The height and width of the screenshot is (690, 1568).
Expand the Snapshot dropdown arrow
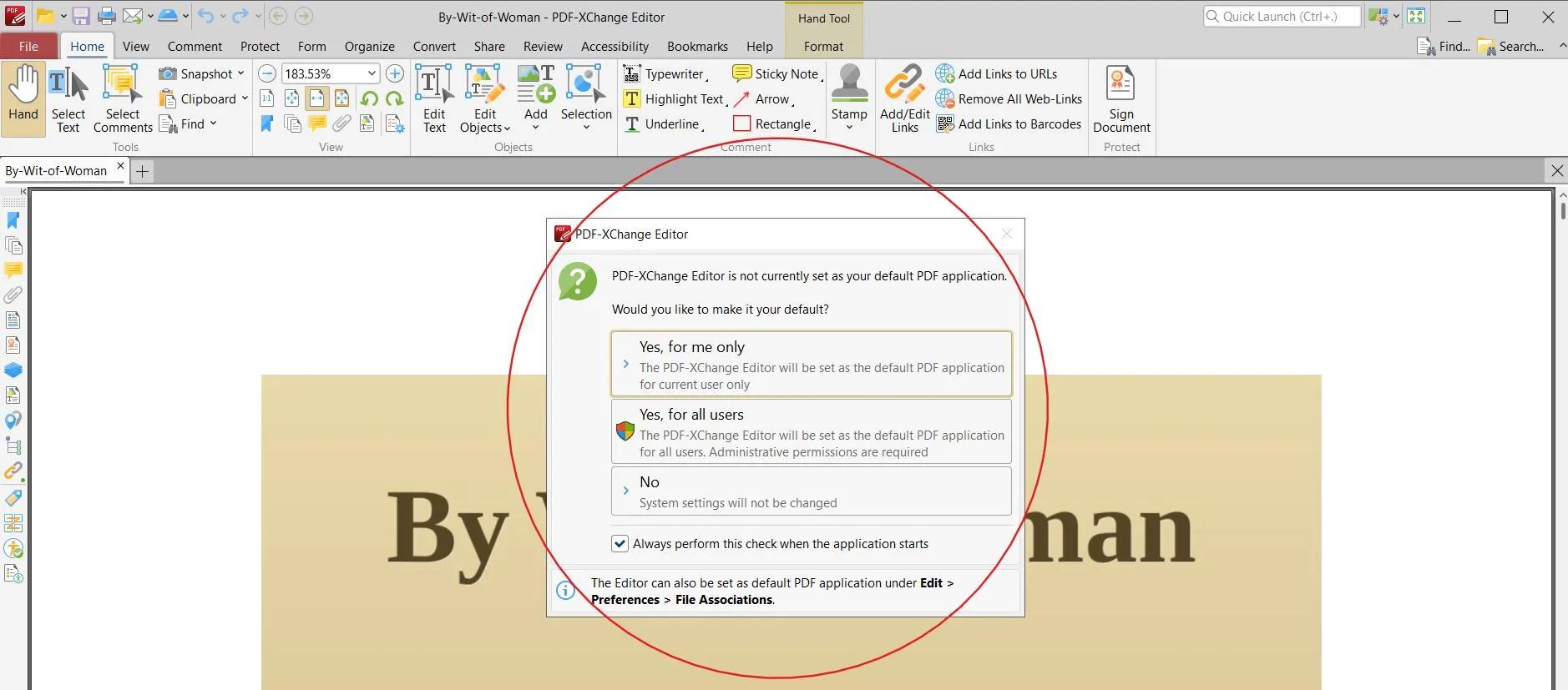coord(241,73)
